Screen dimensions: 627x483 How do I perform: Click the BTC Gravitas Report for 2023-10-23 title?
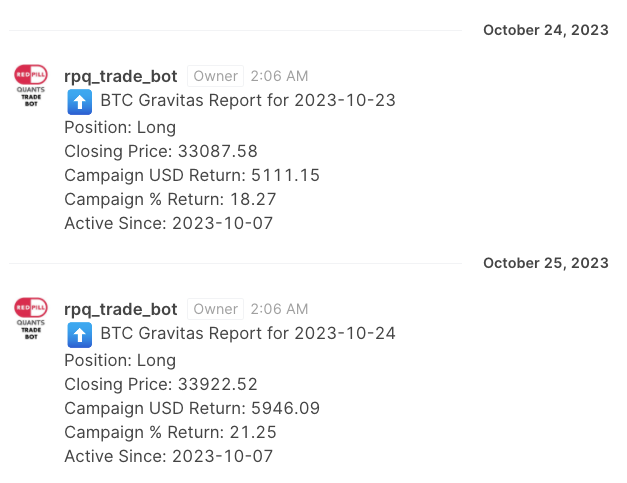(248, 102)
